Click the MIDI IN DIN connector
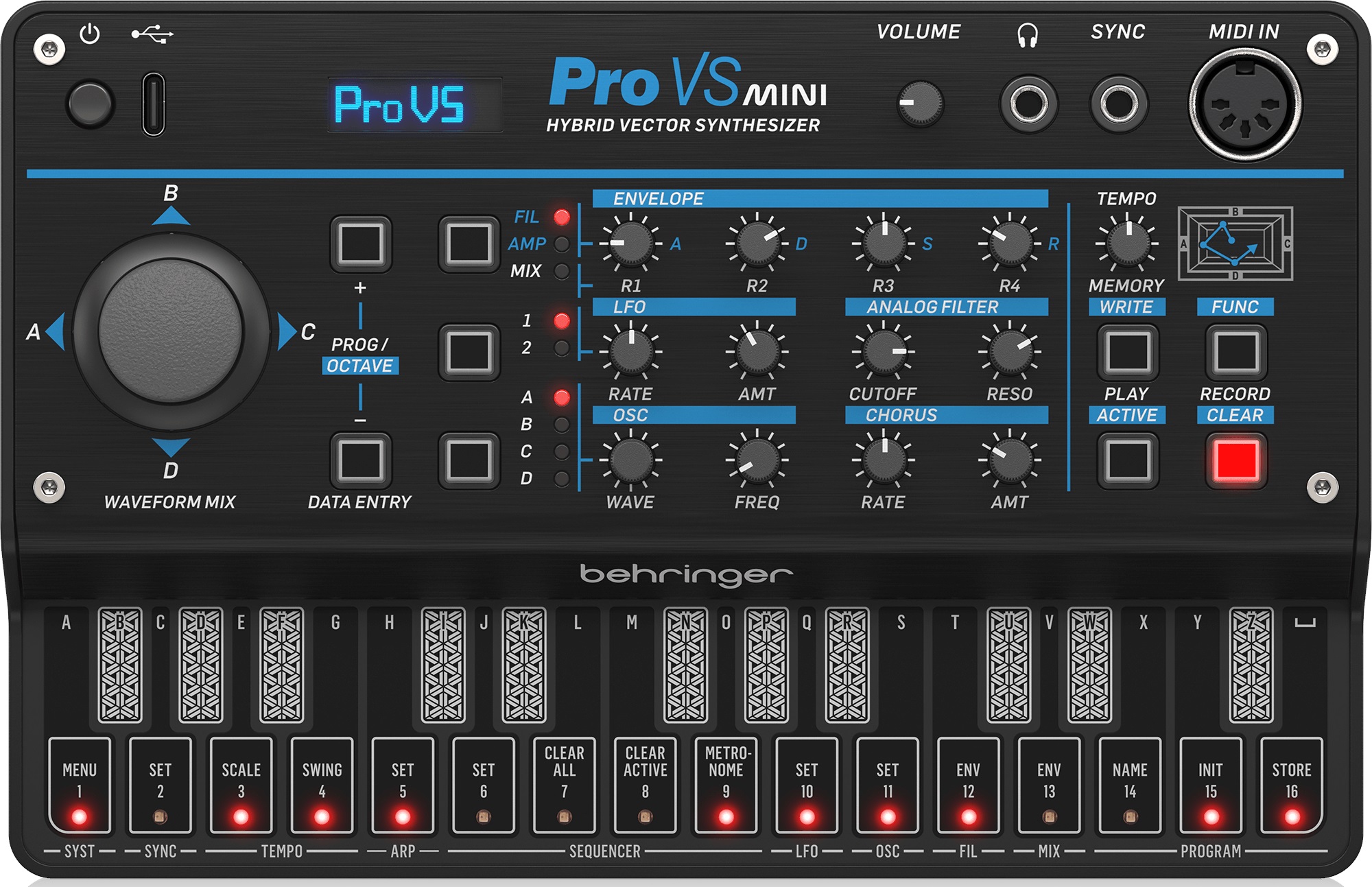The image size is (1372, 887). (x=1245, y=104)
